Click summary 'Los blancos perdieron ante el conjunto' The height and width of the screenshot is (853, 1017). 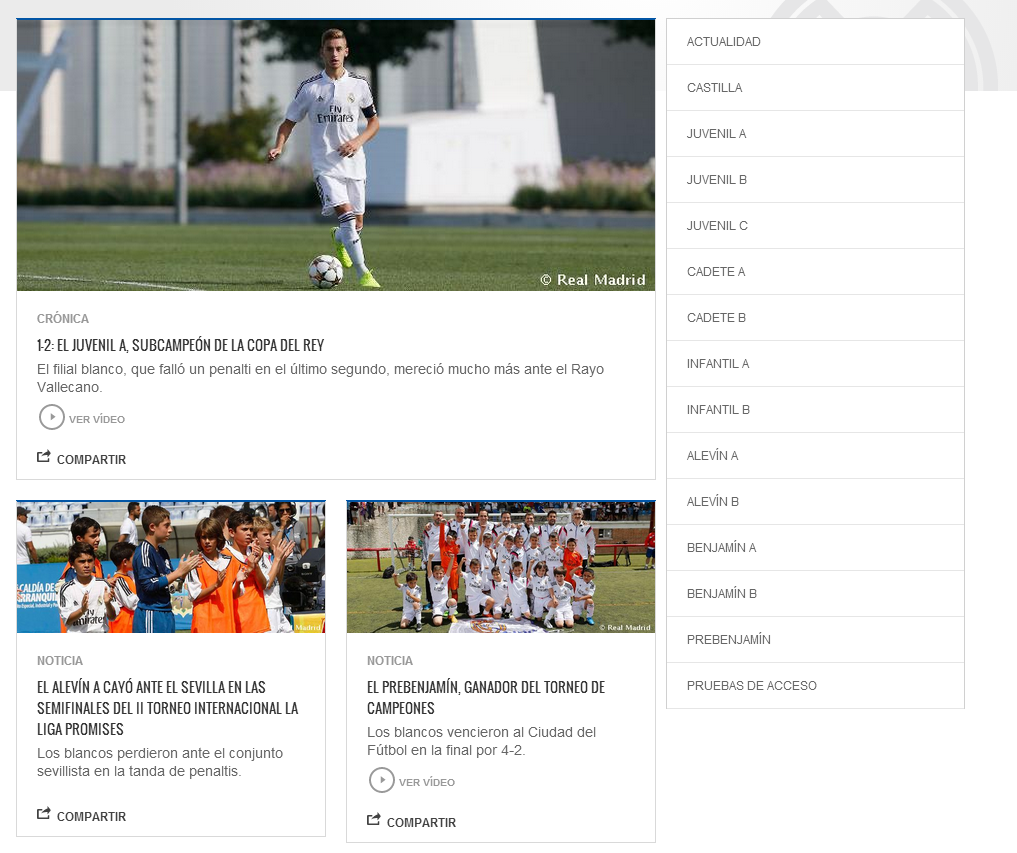click(160, 762)
